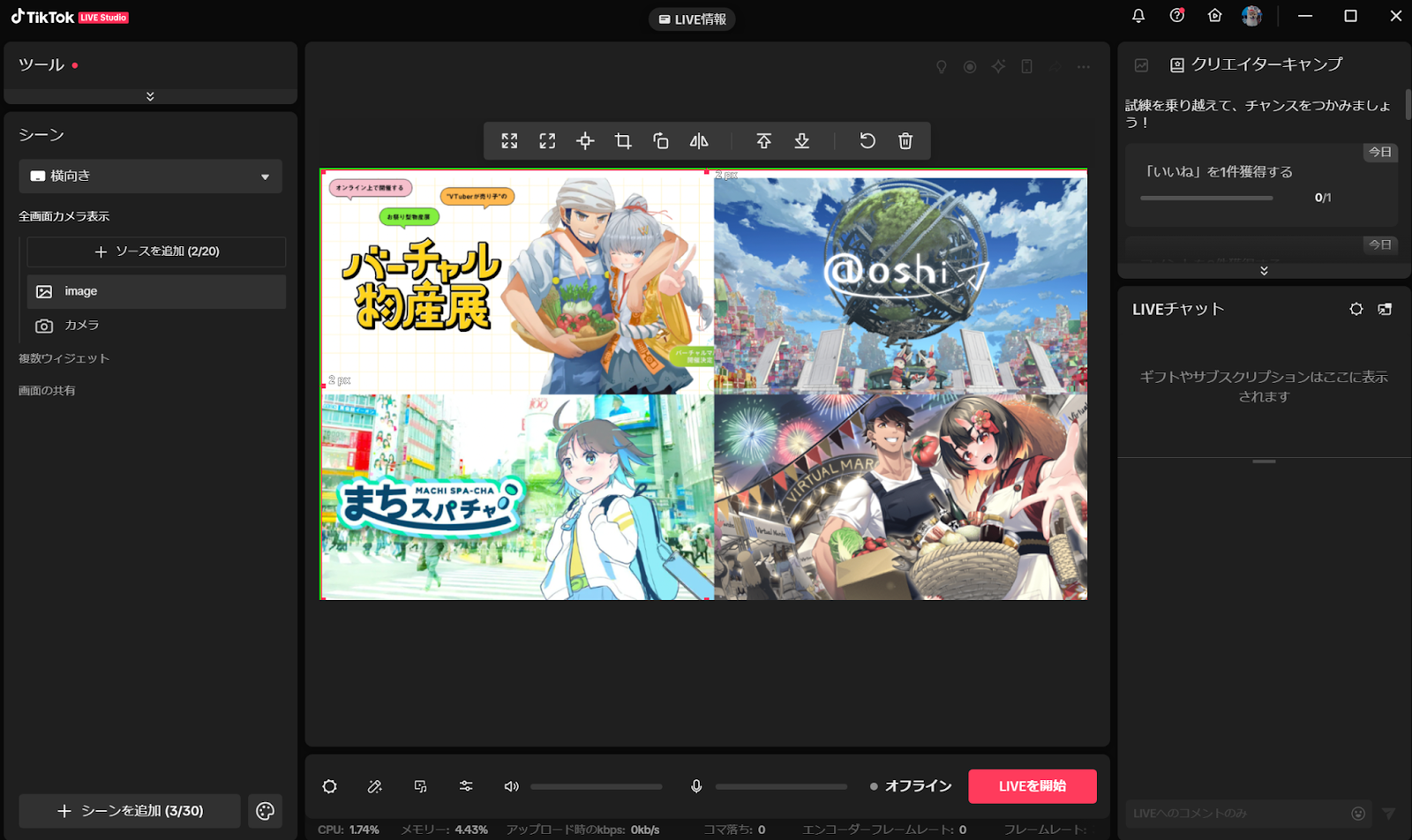Click the TikTok LIVE Studio logo
This screenshot has width=1412, height=840.
point(70,17)
